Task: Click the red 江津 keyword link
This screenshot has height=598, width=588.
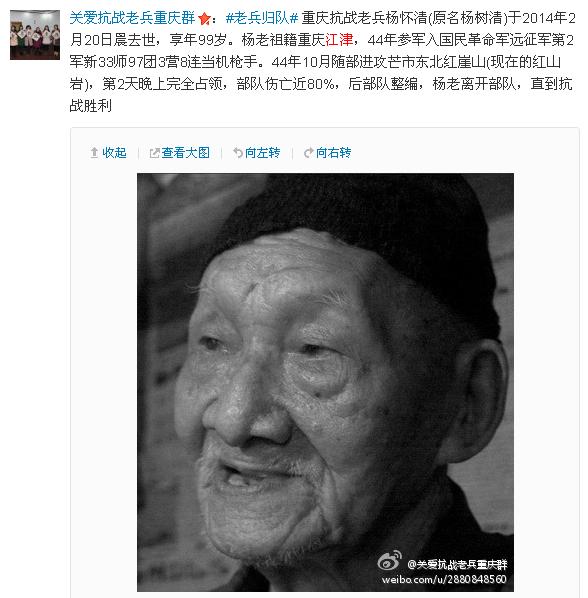Action: (339, 40)
